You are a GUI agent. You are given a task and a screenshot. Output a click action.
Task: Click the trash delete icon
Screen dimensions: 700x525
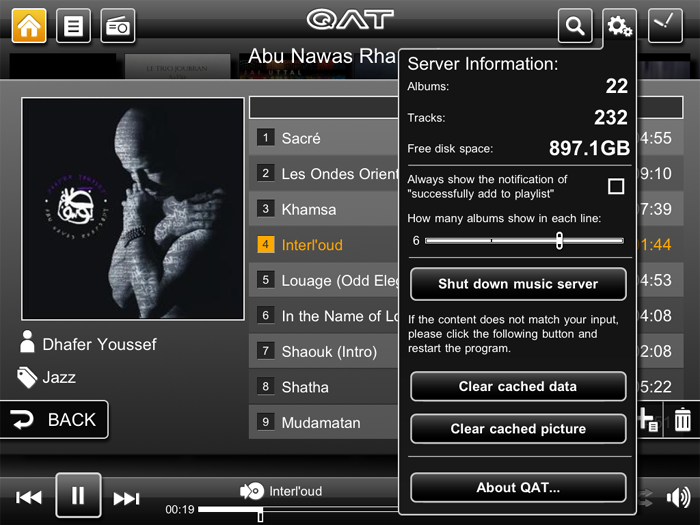(682, 420)
